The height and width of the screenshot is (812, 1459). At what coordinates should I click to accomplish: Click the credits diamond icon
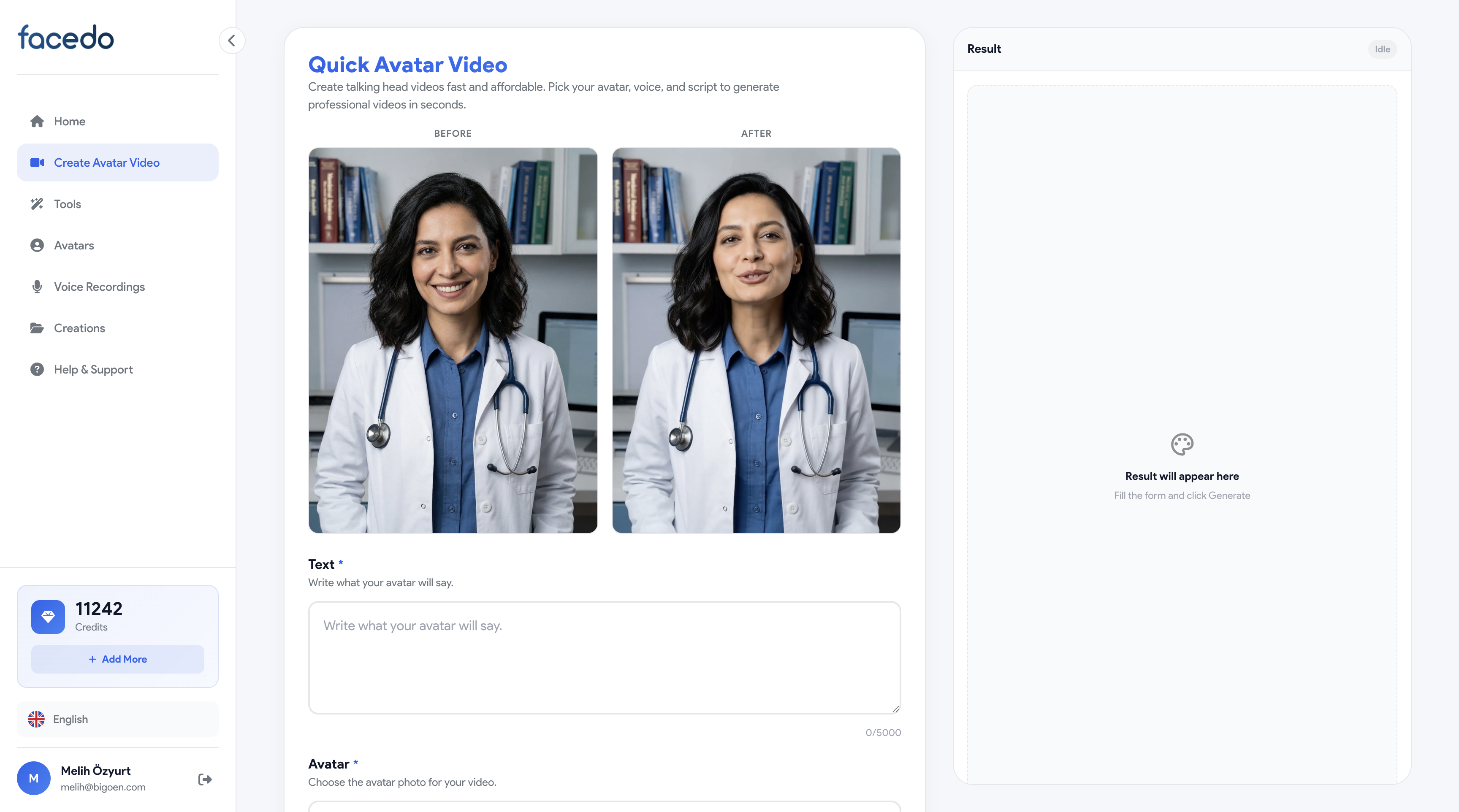click(48, 616)
